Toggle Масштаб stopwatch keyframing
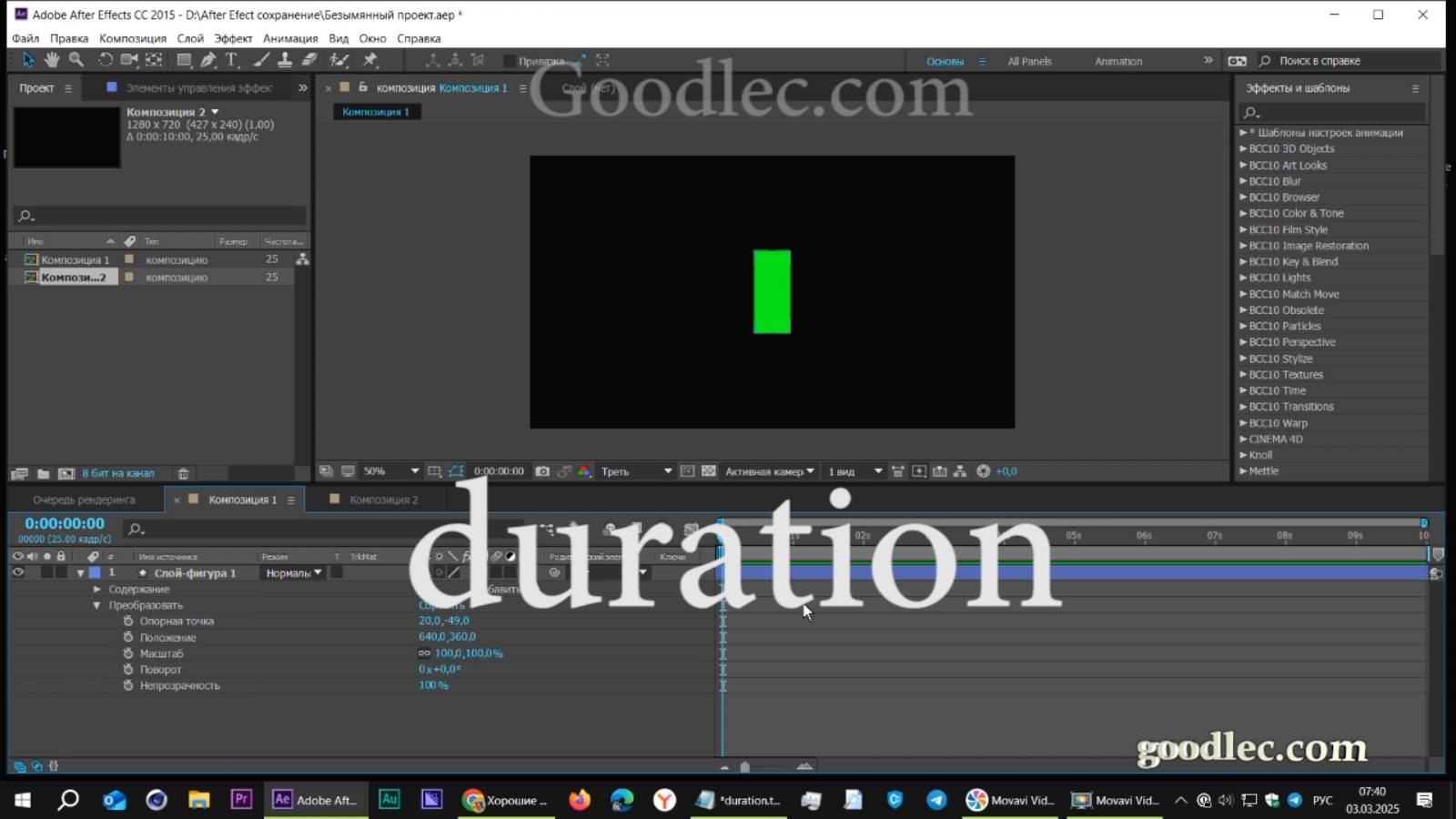This screenshot has height=819, width=1456. point(128,653)
